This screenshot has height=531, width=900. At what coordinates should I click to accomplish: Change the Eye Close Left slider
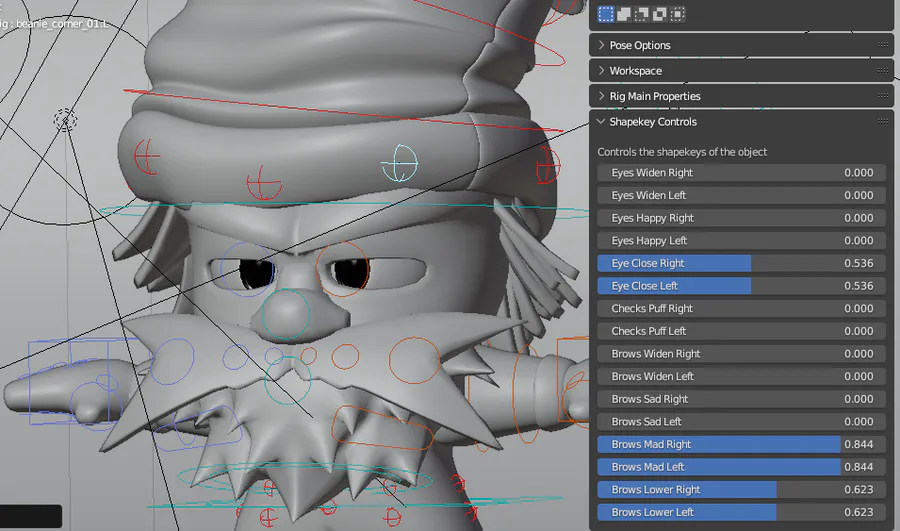click(742, 286)
